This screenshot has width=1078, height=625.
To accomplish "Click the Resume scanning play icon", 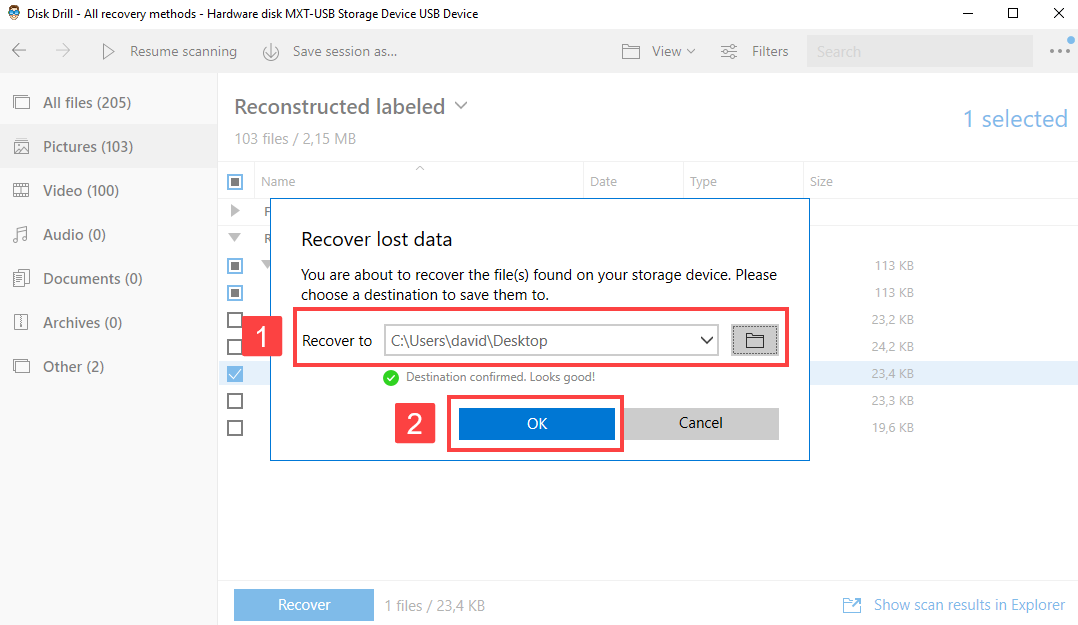I will [x=109, y=51].
